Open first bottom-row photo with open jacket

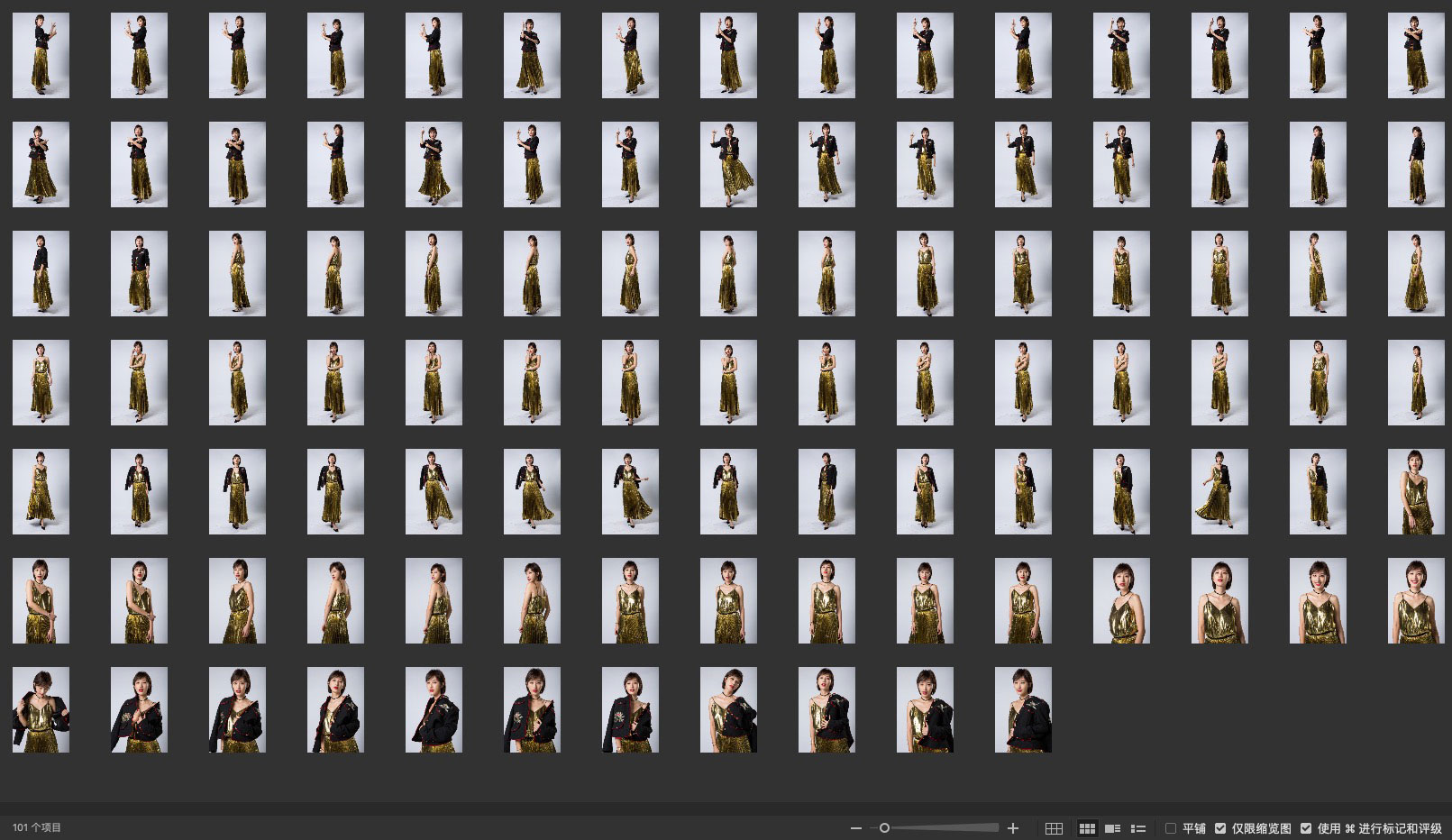tap(41, 709)
